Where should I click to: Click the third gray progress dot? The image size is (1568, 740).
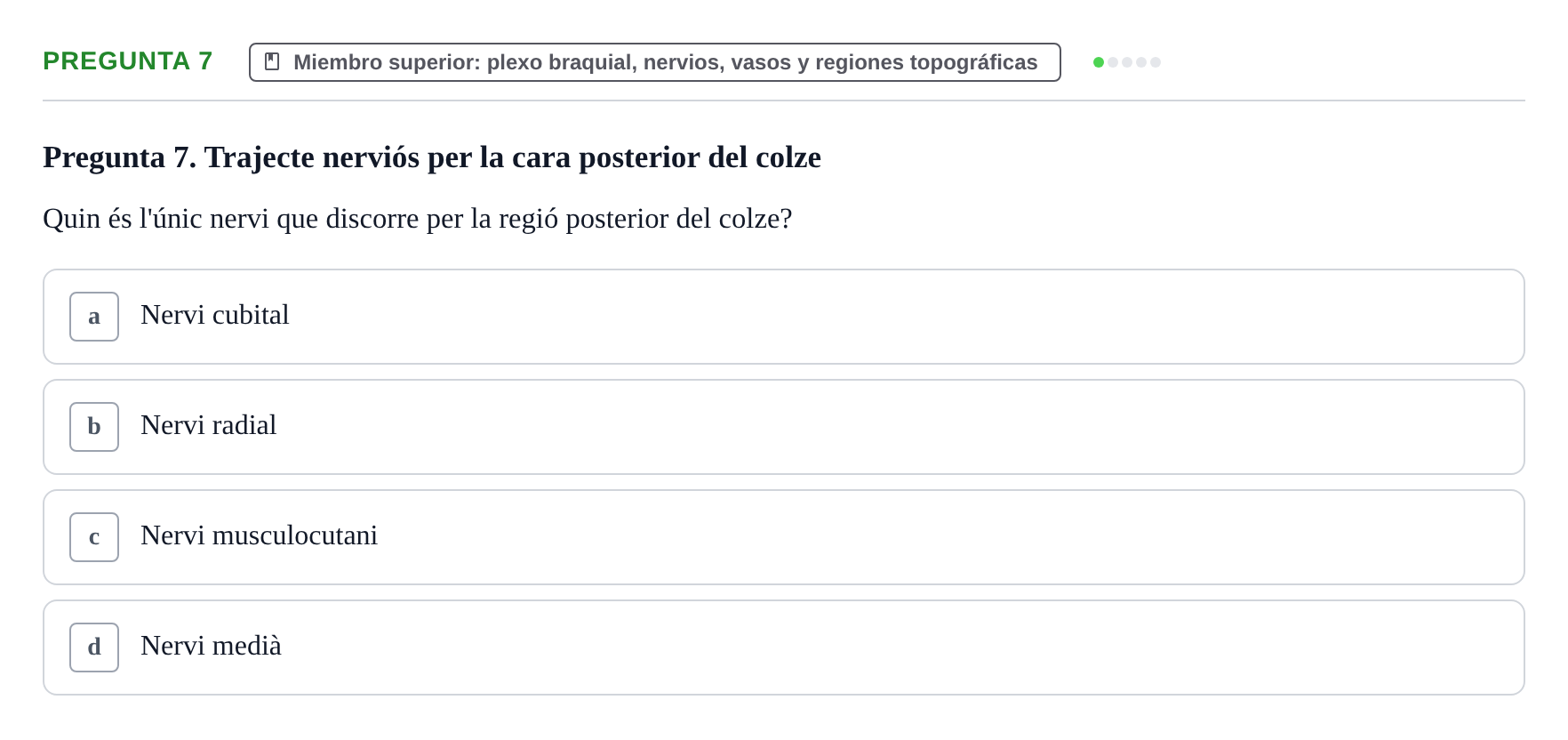point(1127,62)
